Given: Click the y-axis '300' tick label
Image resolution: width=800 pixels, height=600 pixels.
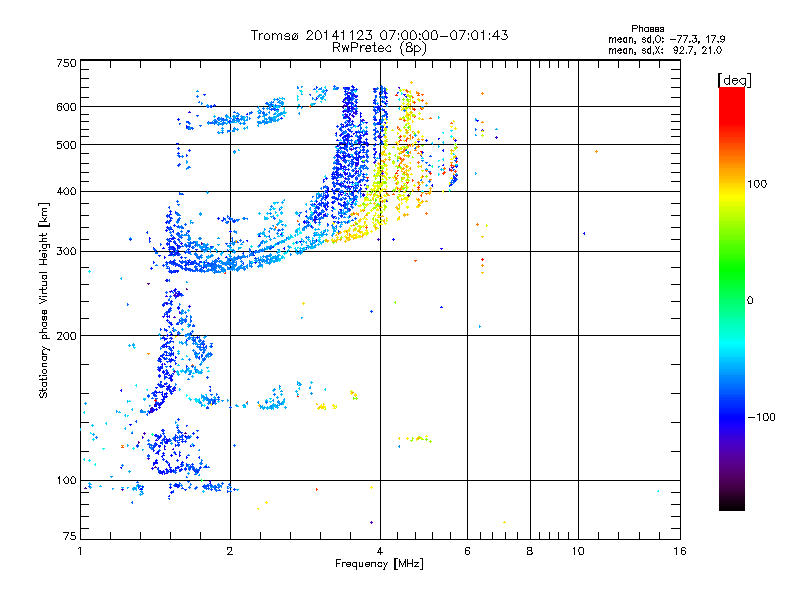Looking at the screenshot, I should coord(66,251).
